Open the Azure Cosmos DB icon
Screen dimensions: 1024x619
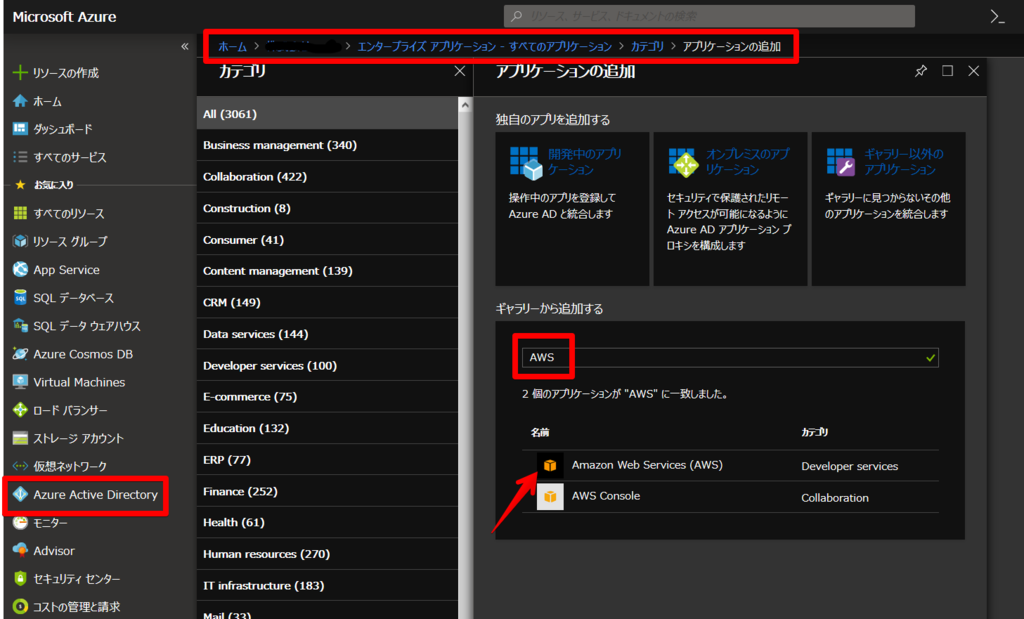pyautogui.click(x=20, y=353)
